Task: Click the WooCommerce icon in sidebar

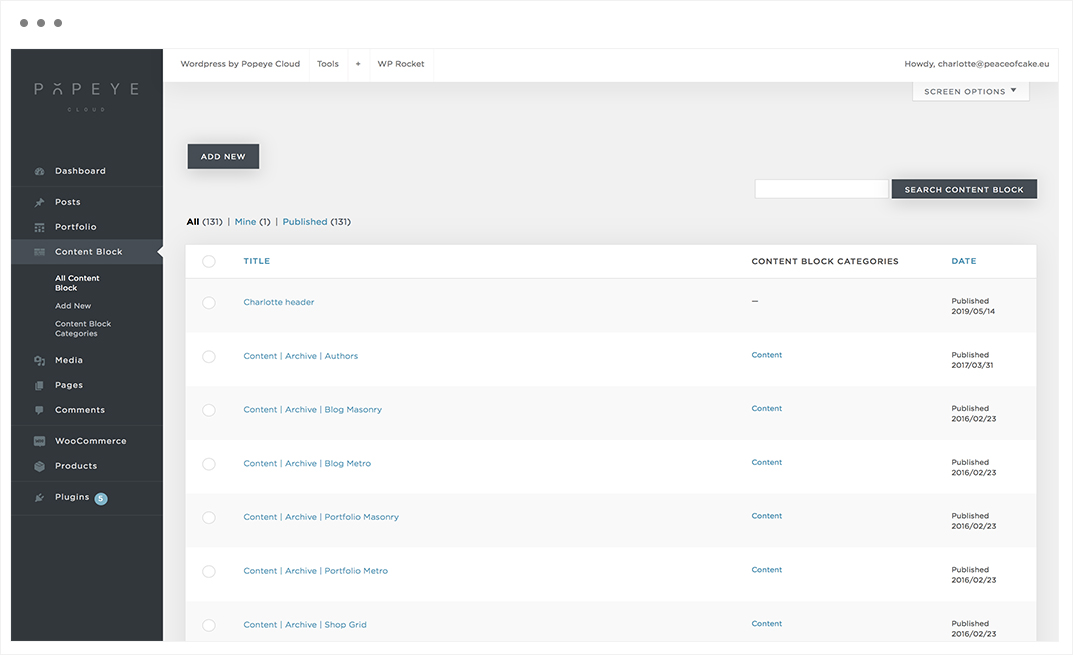Action: (x=40, y=441)
